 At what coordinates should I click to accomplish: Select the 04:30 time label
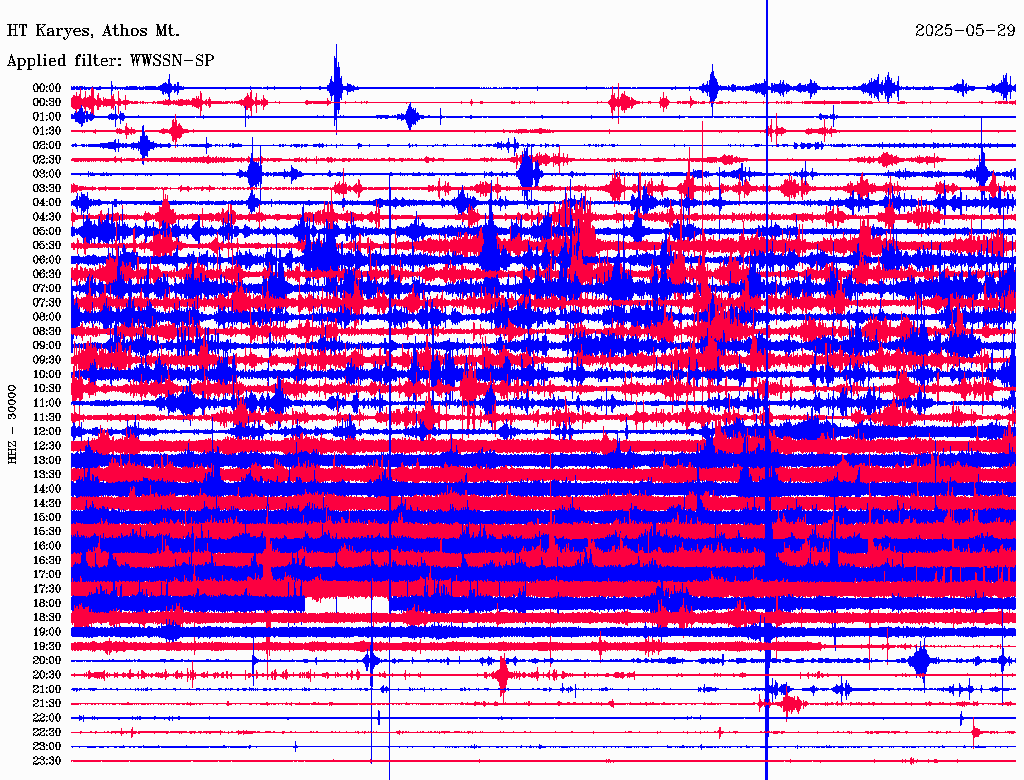(x=47, y=217)
